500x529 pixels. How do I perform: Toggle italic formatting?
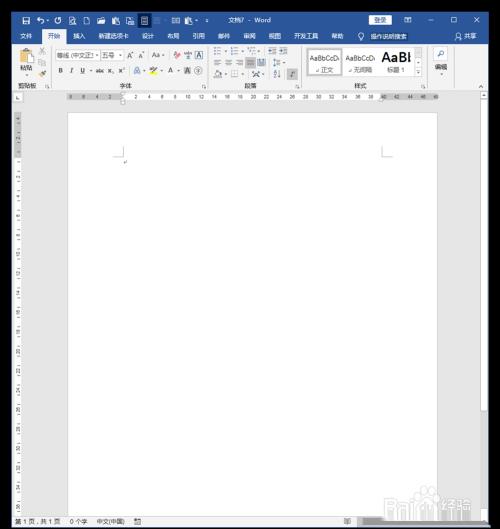tap(71, 71)
